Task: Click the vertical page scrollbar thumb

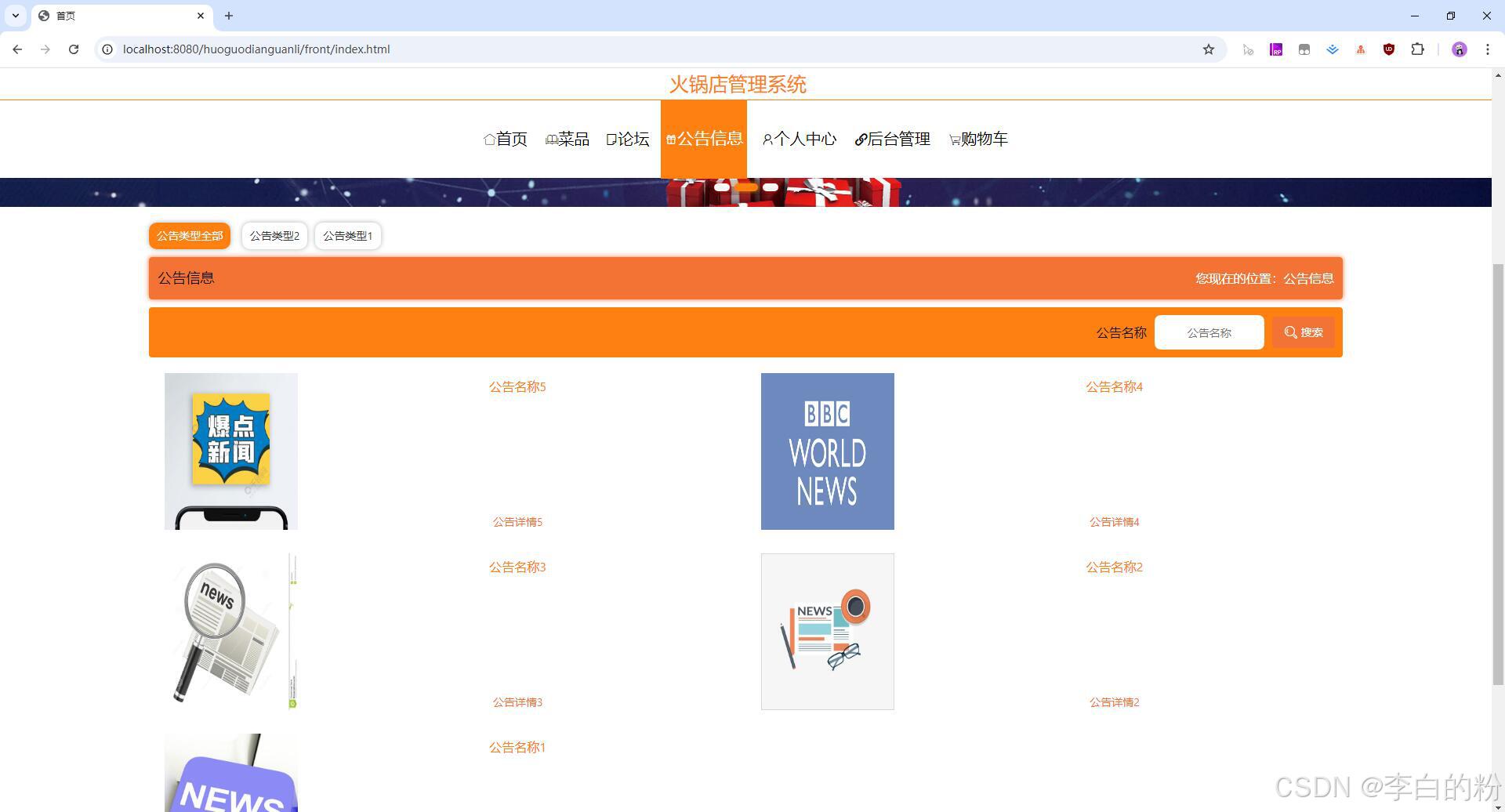Action: coord(1498,473)
